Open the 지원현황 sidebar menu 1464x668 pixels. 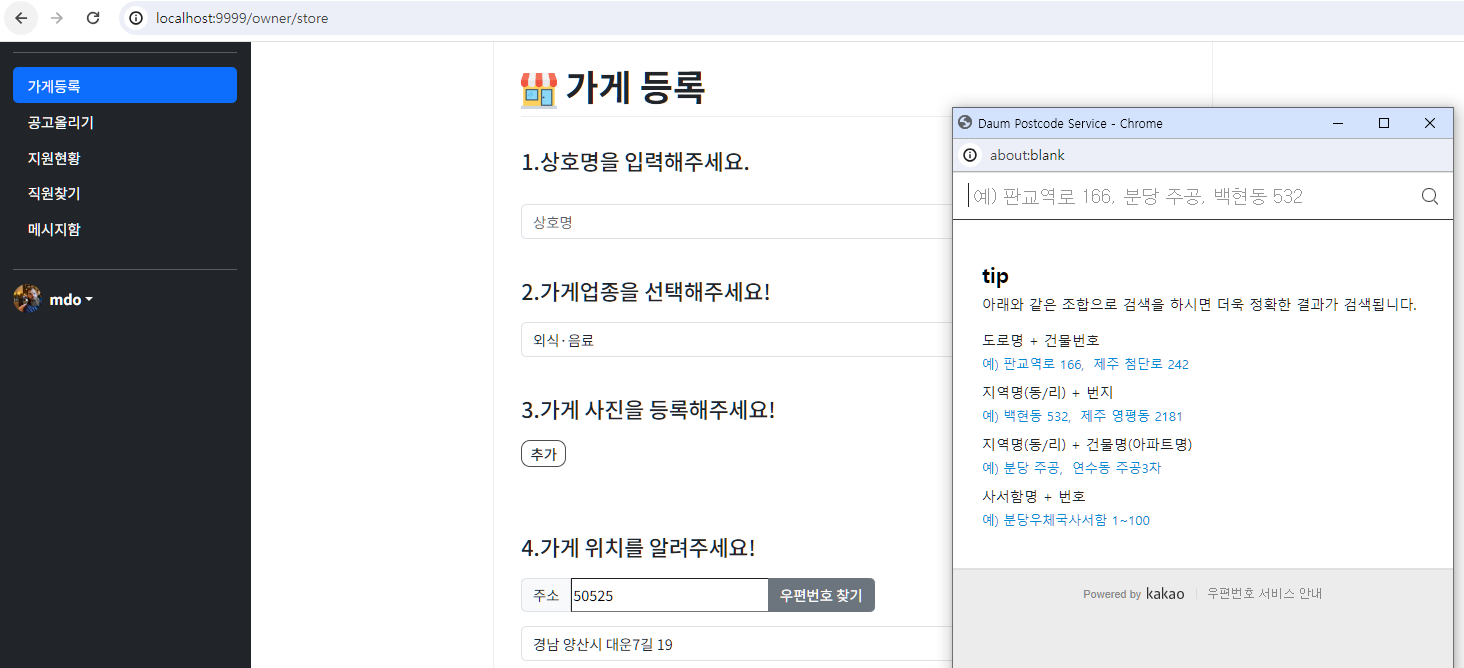125,158
